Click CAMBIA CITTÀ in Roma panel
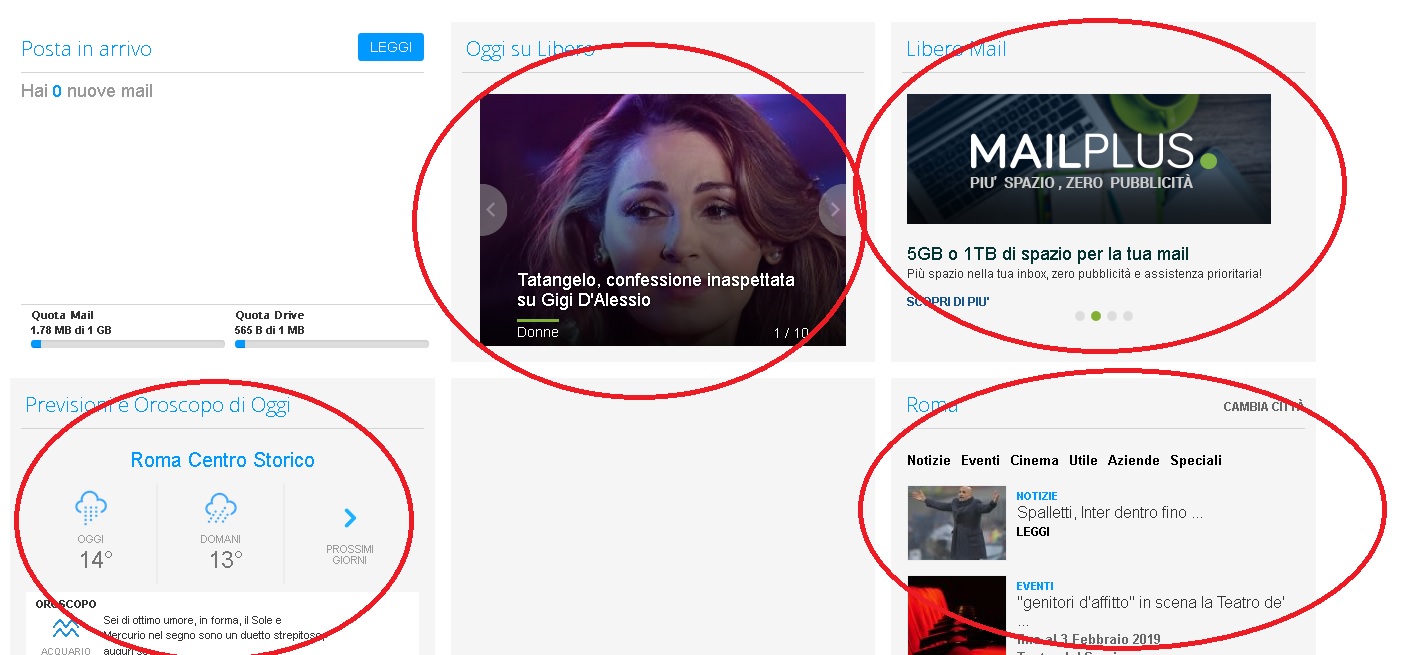Viewport: 1416px width, 655px height. 1264,407
